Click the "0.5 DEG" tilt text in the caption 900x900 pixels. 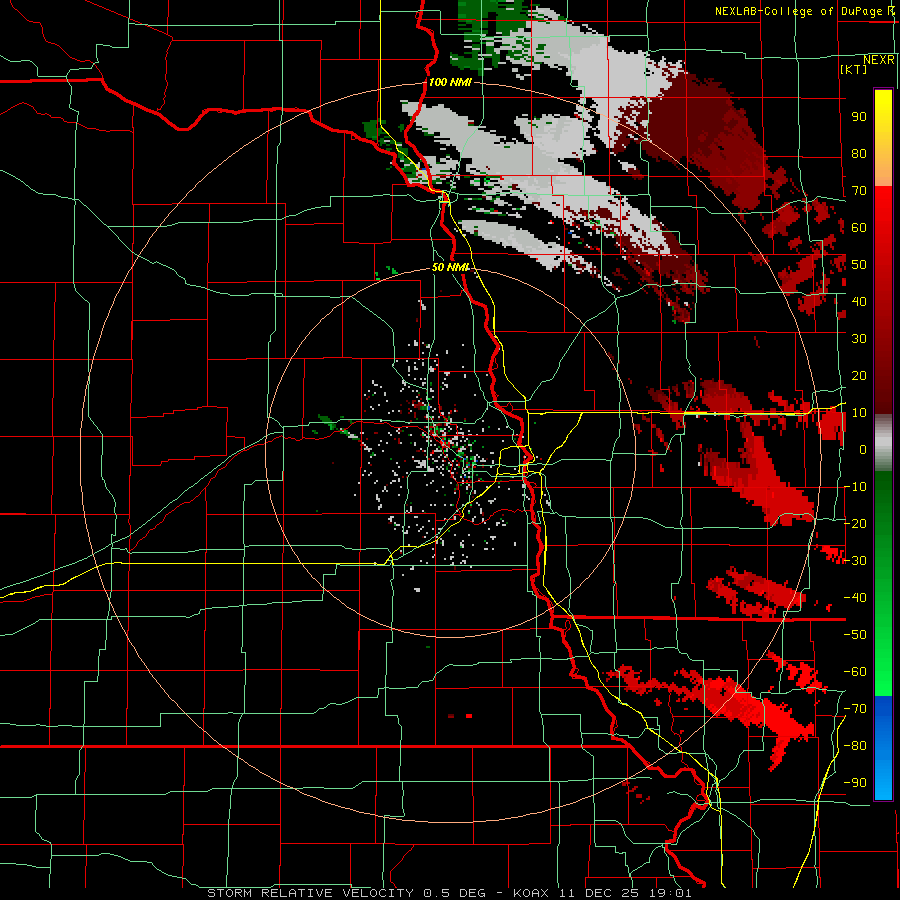pyautogui.click(x=454, y=893)
